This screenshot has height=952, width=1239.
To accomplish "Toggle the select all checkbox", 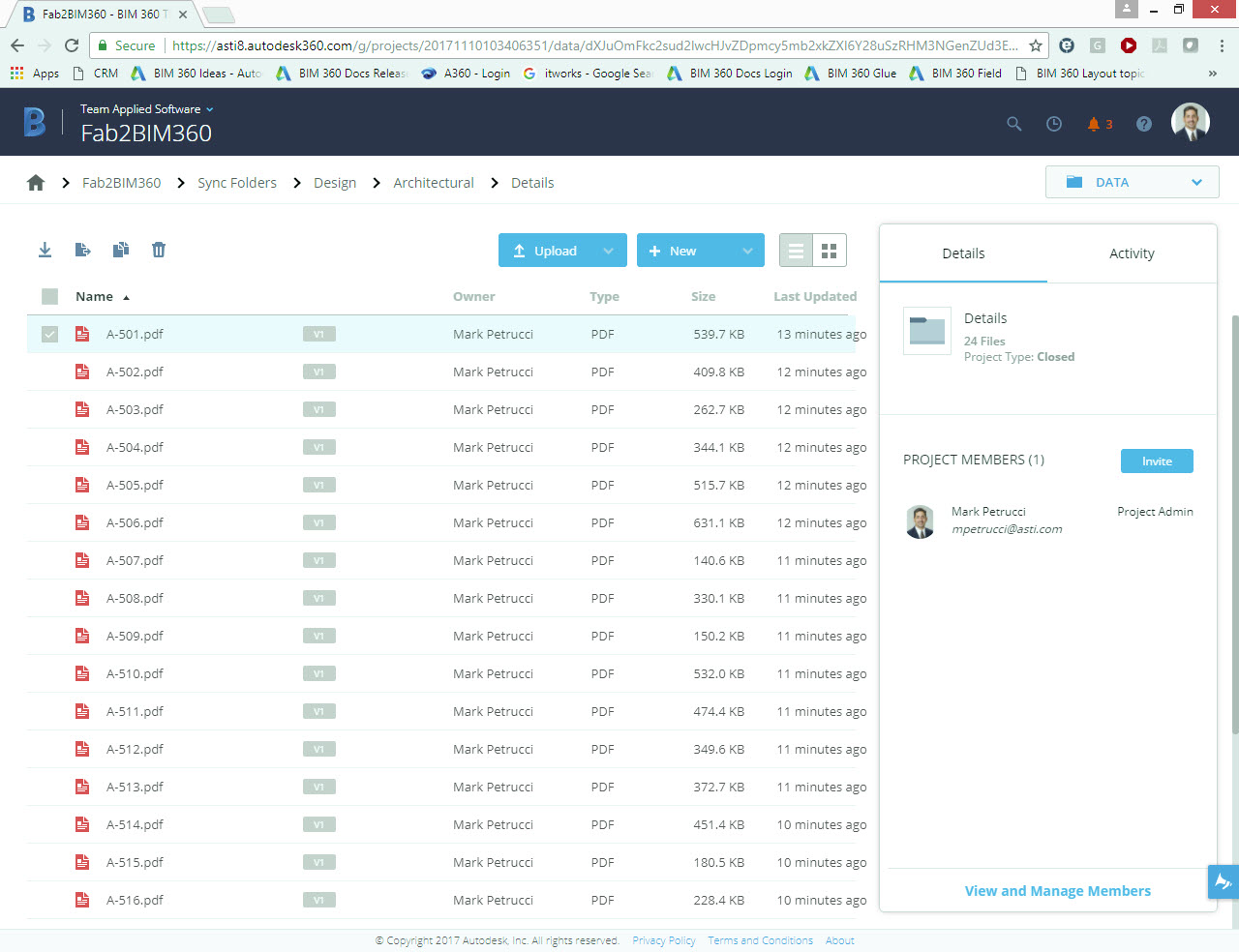I will click(x=50, y=297).
